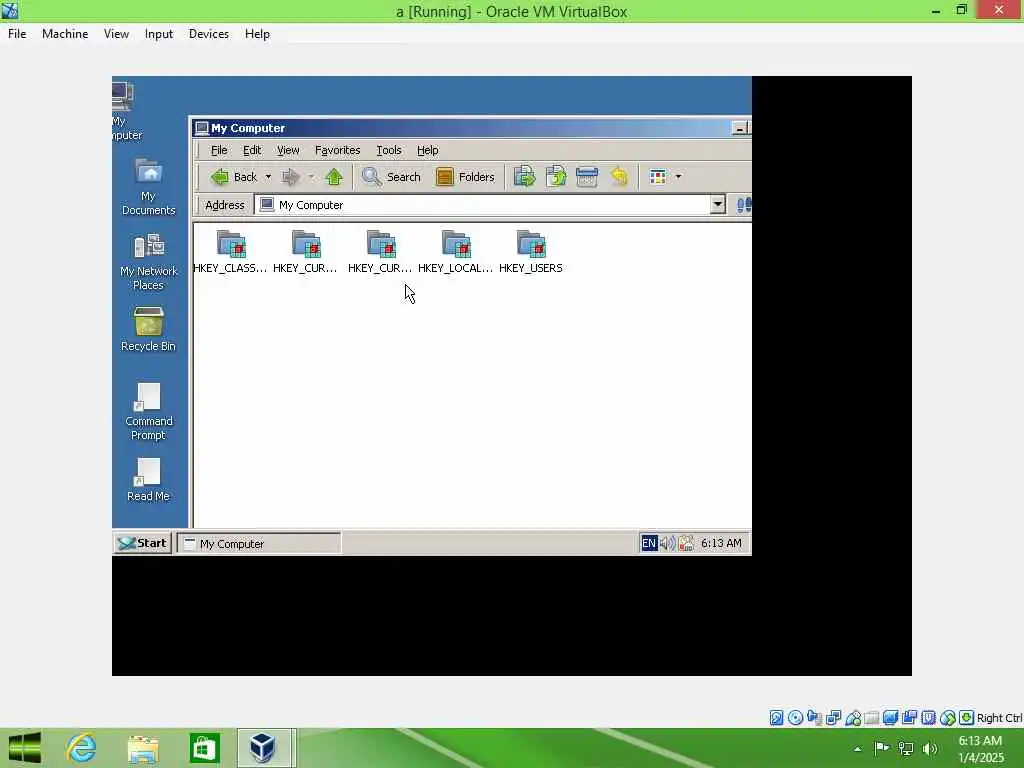Click the Copy To toolbar icon
The image size is (1024, 768).
(556, 176)
